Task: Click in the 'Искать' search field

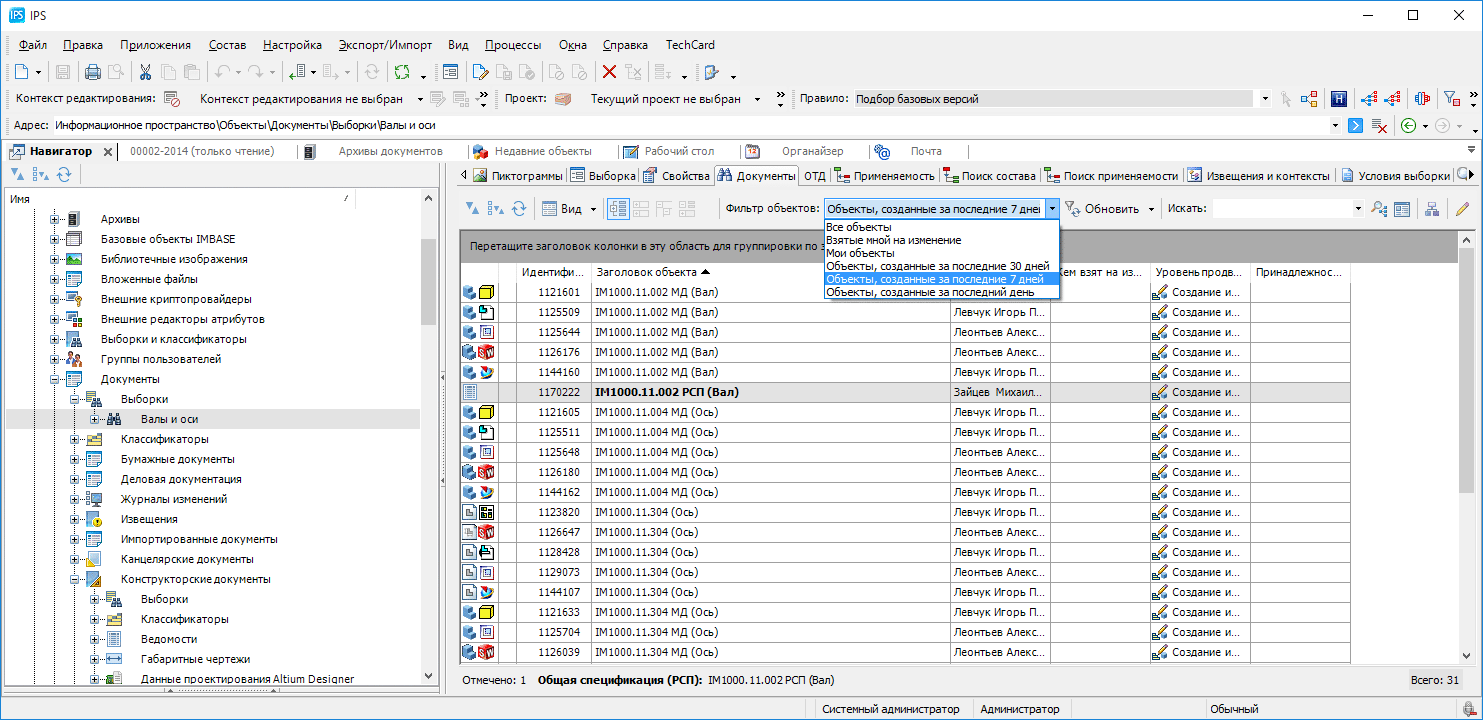Action: (1280, 209)
